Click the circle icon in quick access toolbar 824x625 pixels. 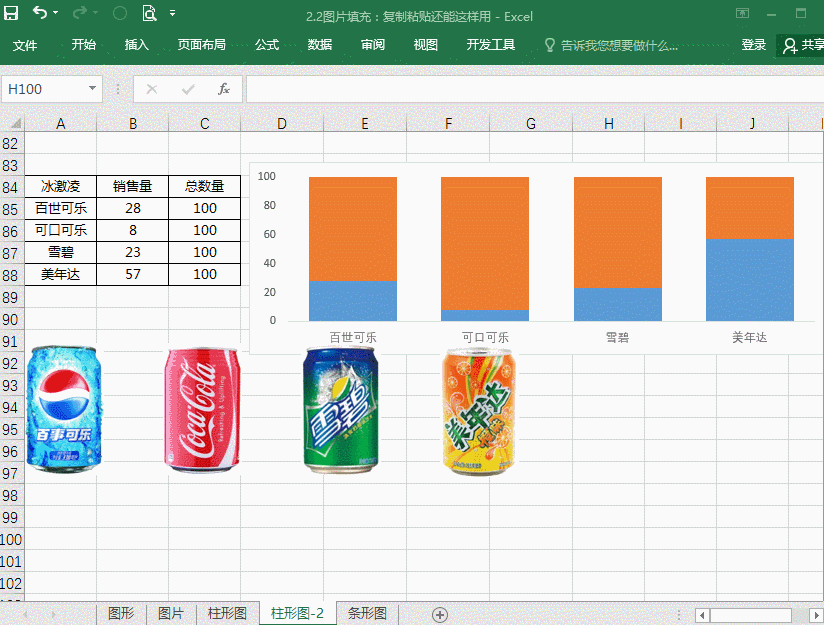point(120,13)
